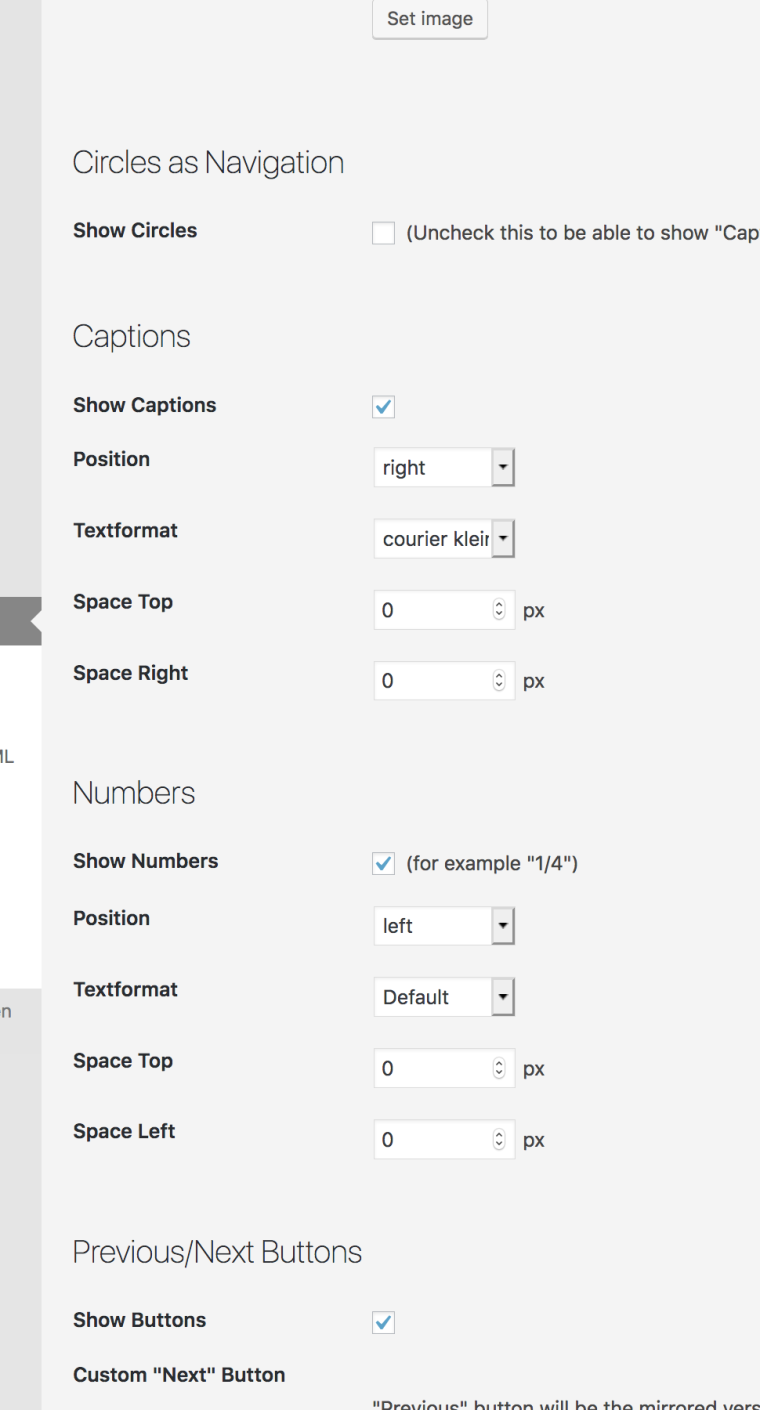Expand the courier klein Textformat dropdown
Image resolution: width=760 pixels, height=1410 pixels.
pyautogui.click(x=444, y=540)
